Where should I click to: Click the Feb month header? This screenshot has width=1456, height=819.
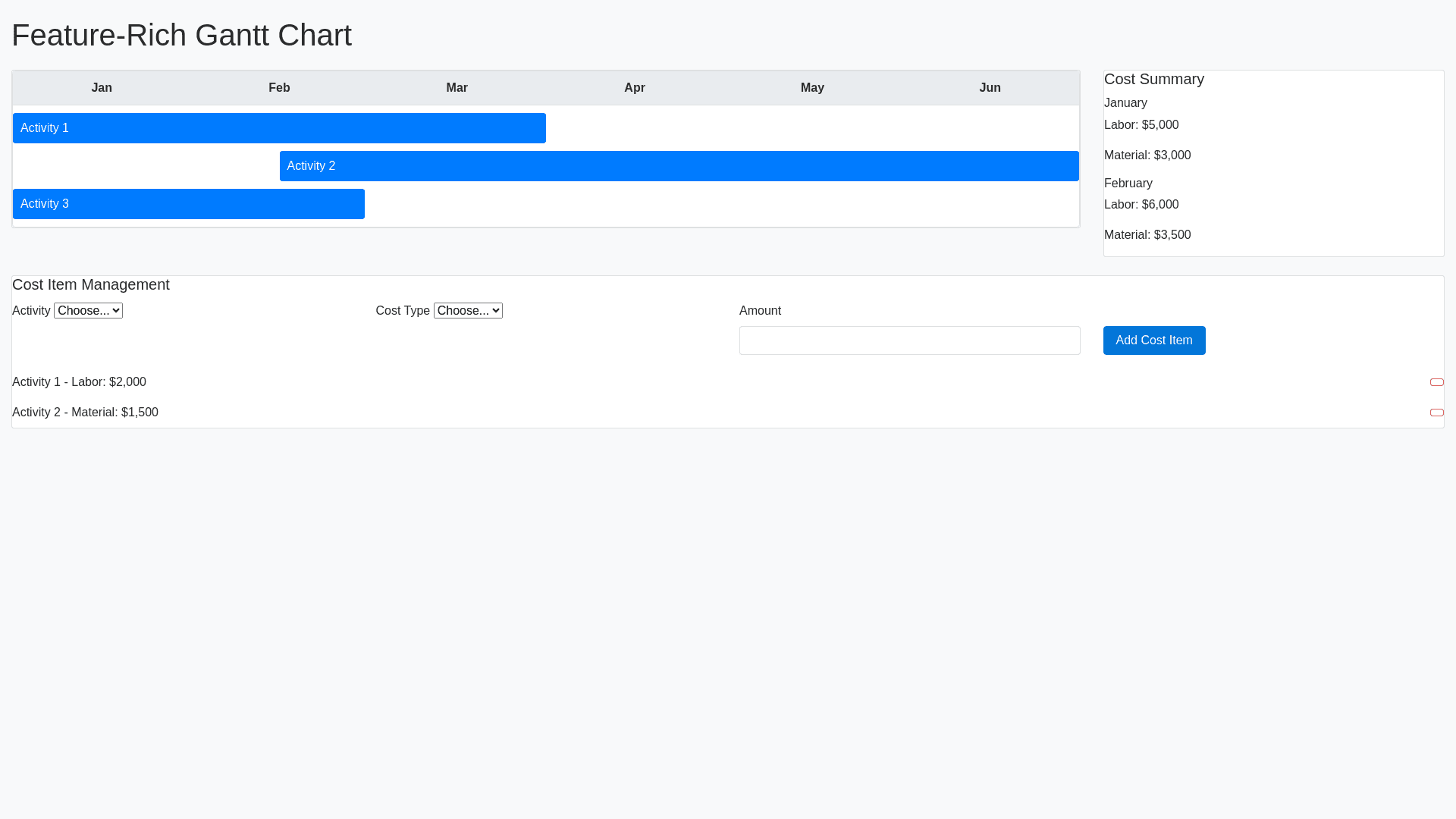[x=279, y=88]
